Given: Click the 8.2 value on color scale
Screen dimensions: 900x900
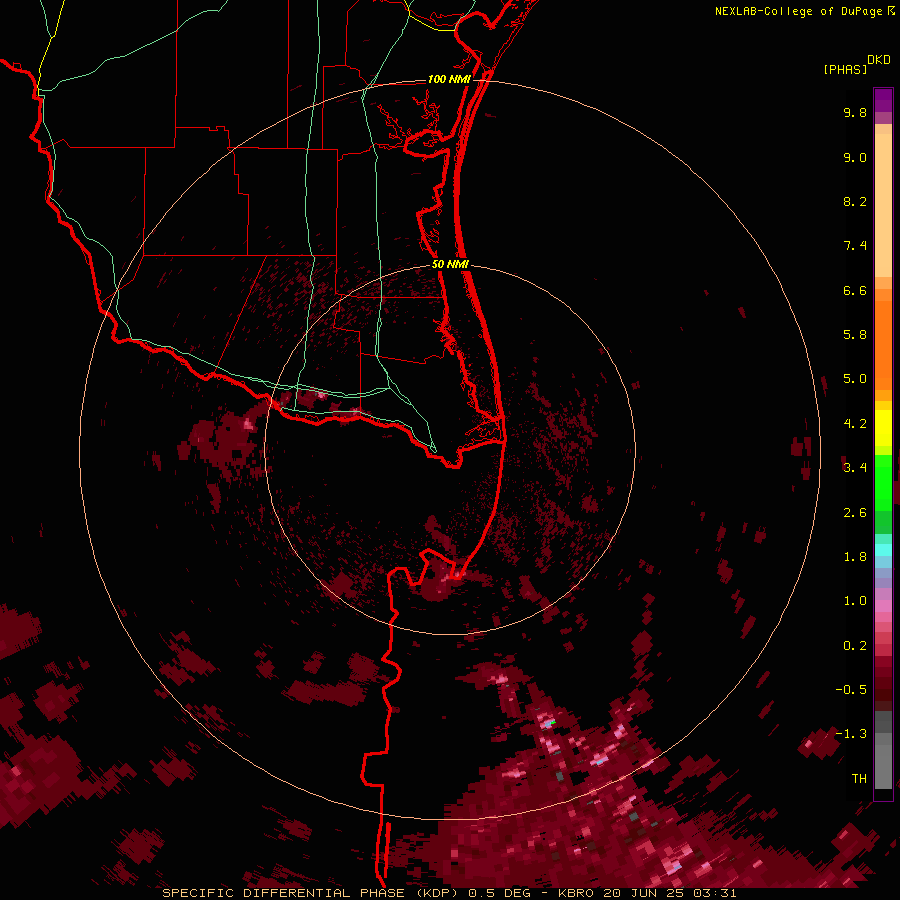Looking at the screenshot, I should point(855,201).
